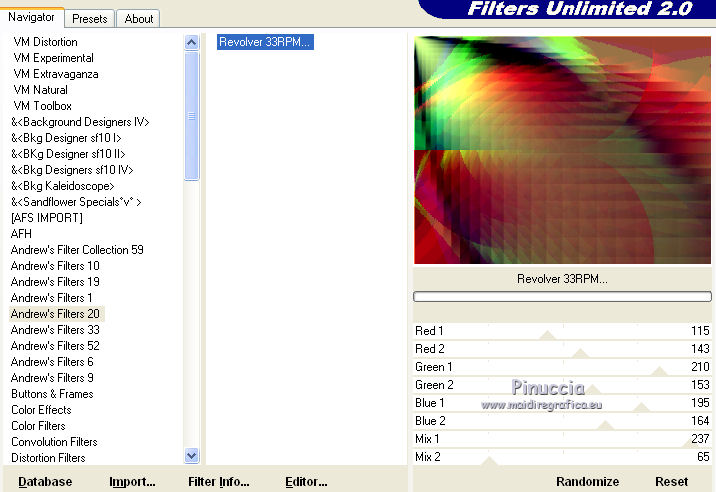Select Convolution Filters category
Screen dimensions: 716x492
coord(54,442)
